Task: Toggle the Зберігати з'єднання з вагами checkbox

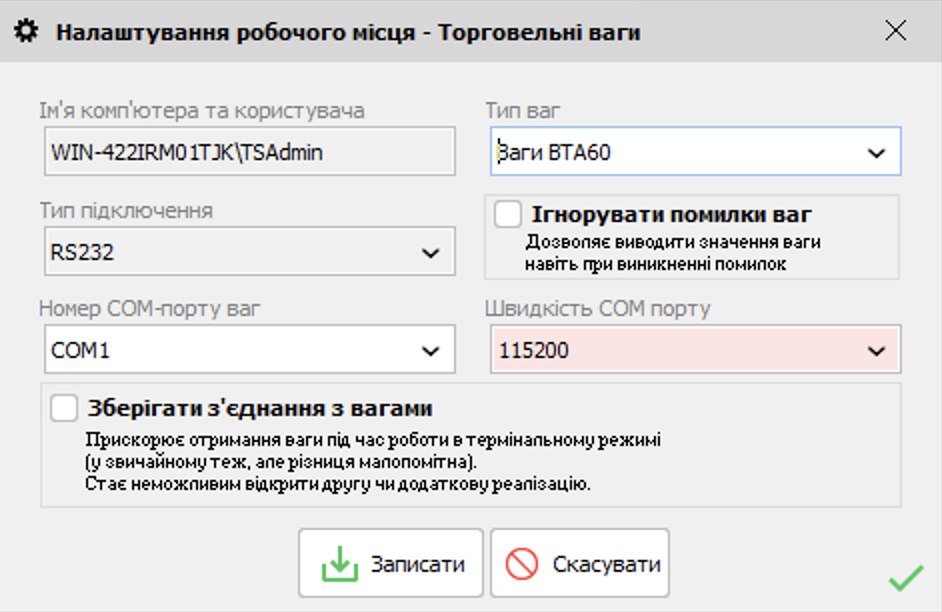Action: point(65,408)
